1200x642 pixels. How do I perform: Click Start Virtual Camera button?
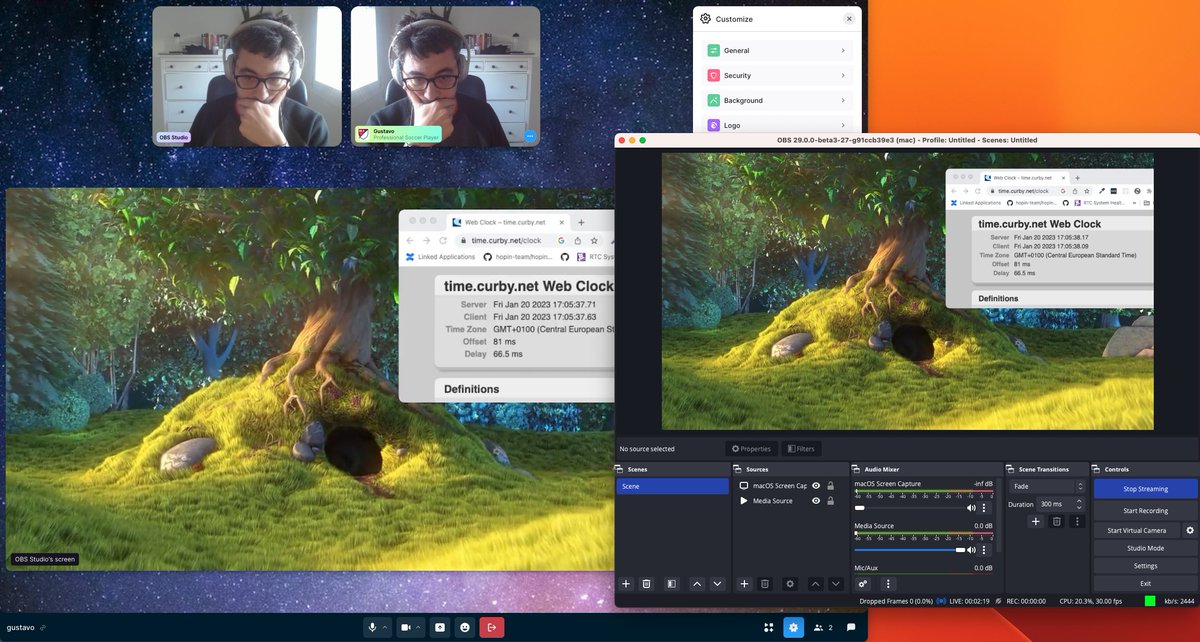tap(1137, 530)
